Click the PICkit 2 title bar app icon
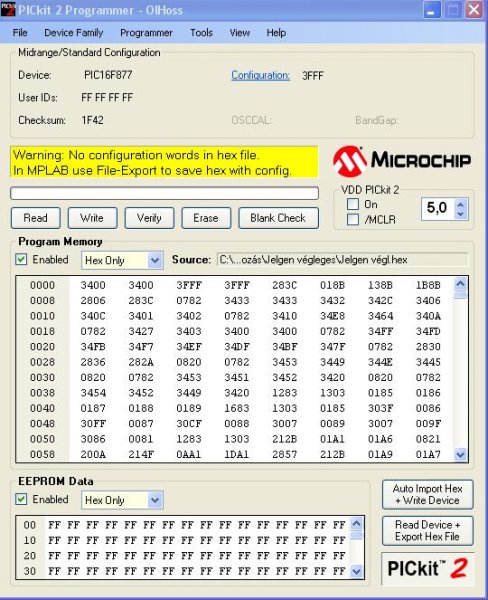 [8, 9]
